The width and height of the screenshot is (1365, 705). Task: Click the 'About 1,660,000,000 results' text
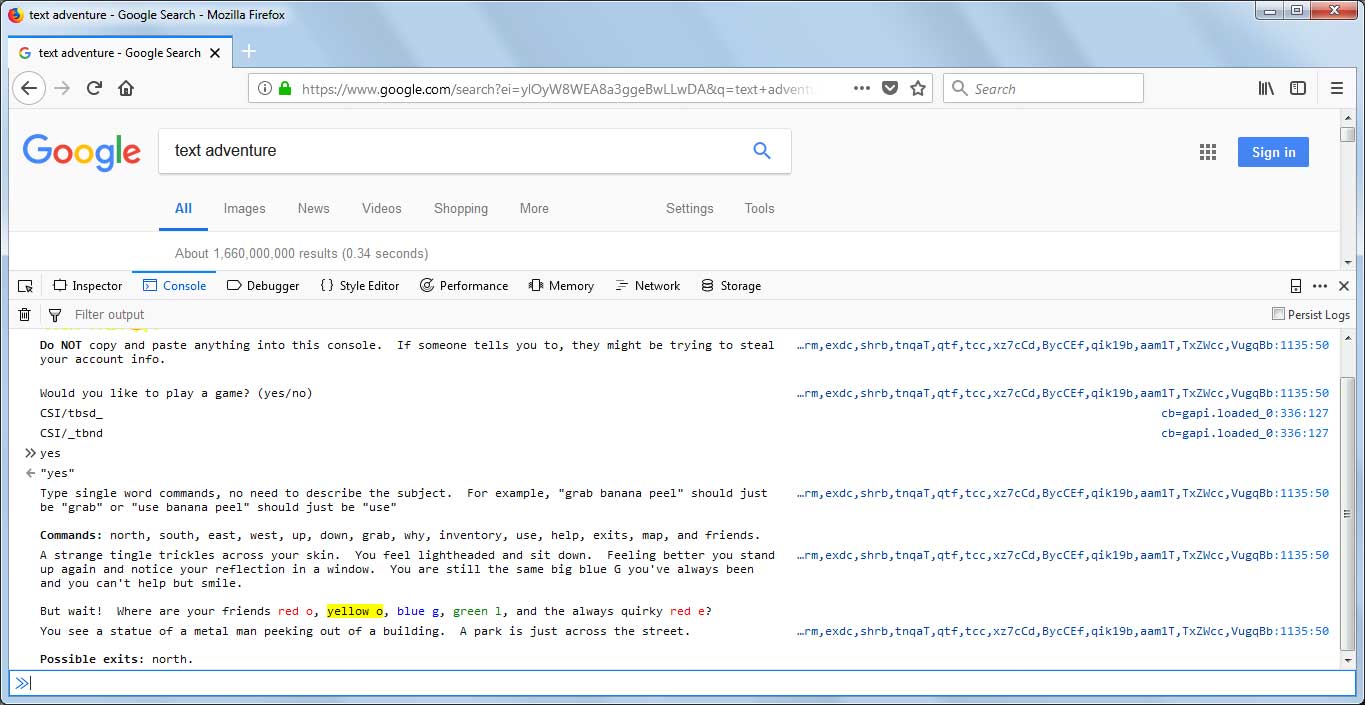[301, 253]
